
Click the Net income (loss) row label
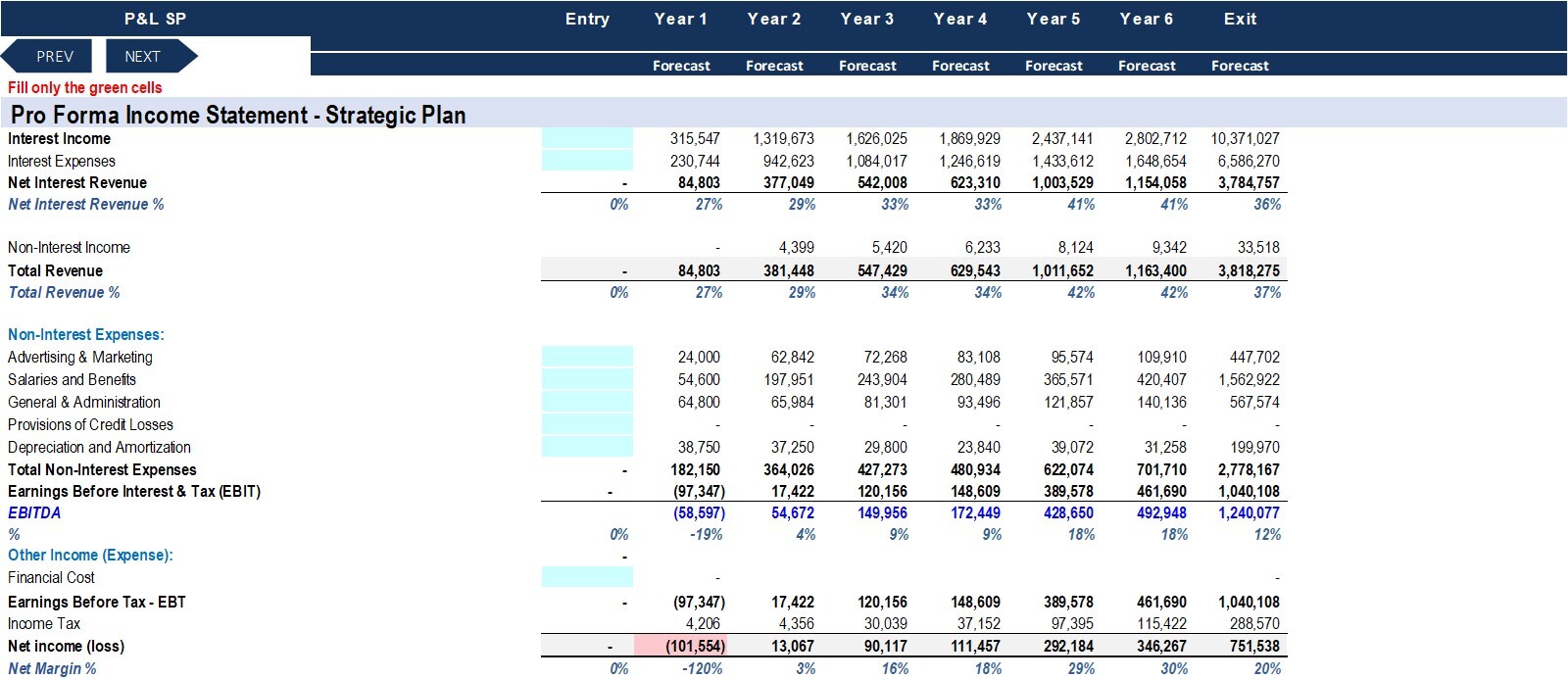pos(66,646)
